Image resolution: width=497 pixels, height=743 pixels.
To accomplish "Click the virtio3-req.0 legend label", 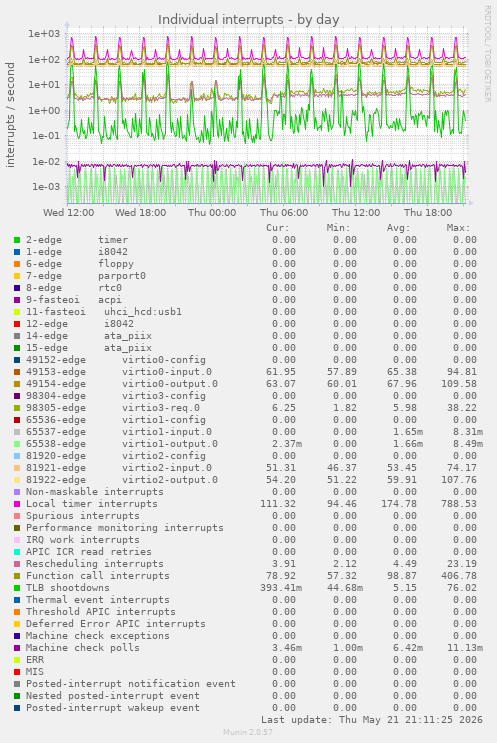I will [161, 408].
